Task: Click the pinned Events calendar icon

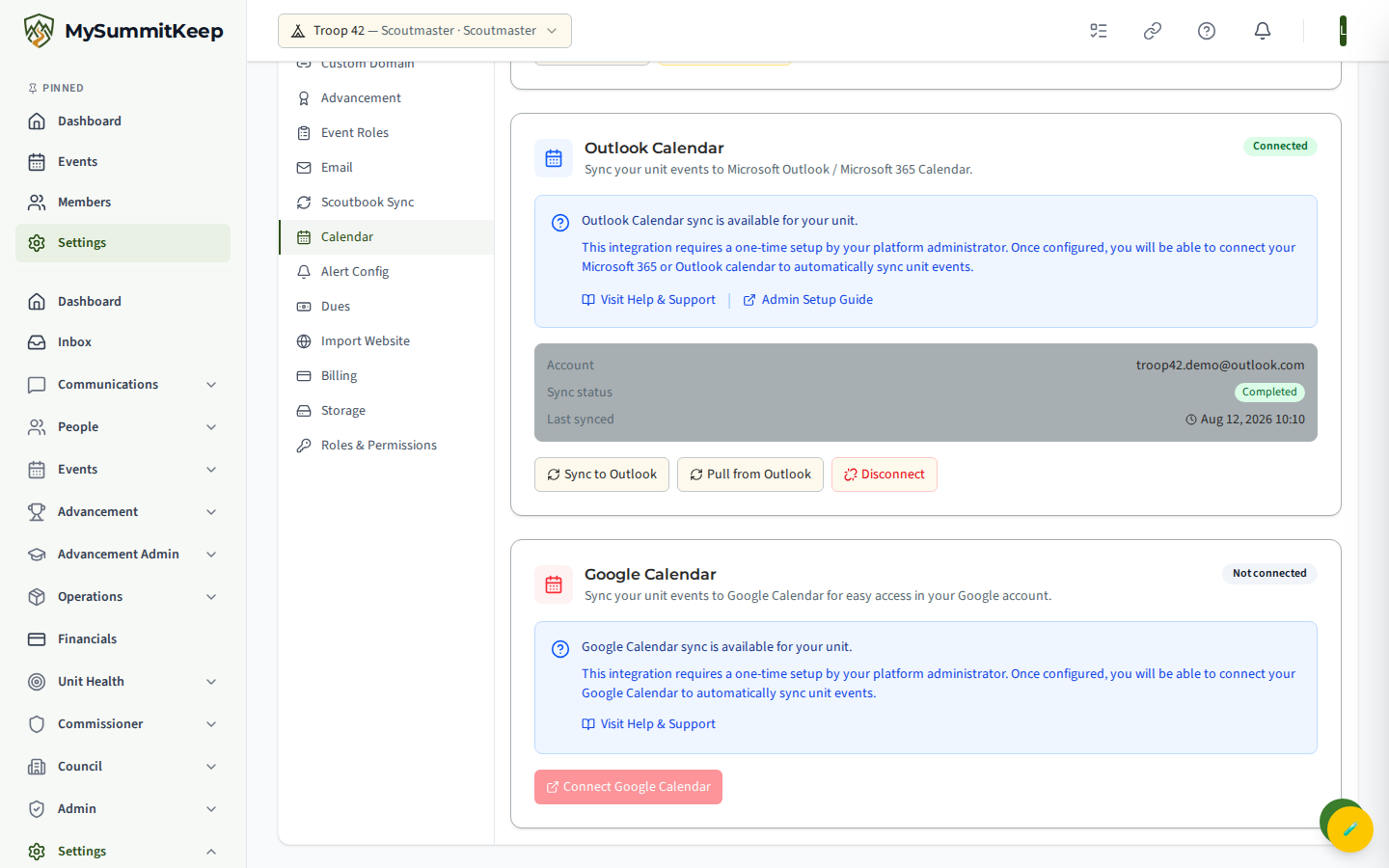Action: tap(37, 162)
